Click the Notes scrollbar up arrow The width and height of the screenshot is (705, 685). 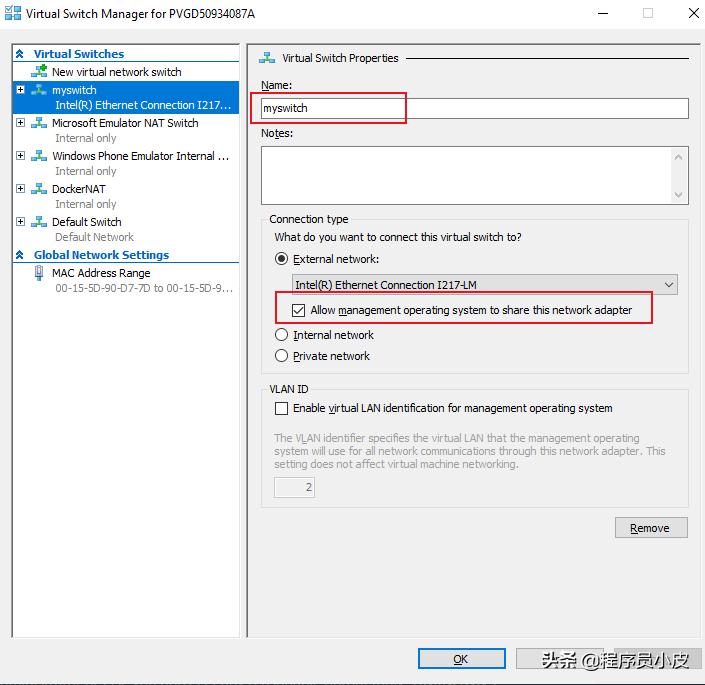pos(678,157)
